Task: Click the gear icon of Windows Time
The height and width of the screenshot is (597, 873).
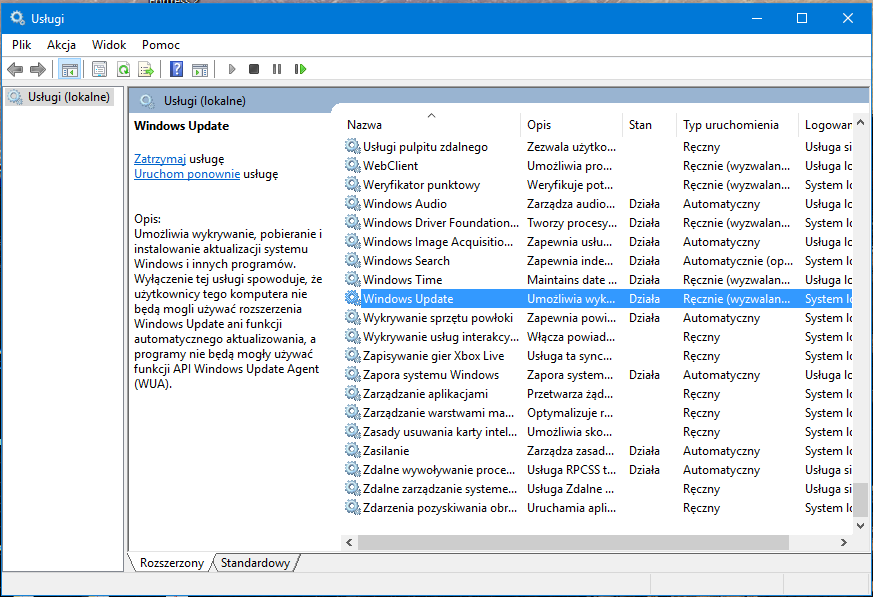Action: pos(352,279)
